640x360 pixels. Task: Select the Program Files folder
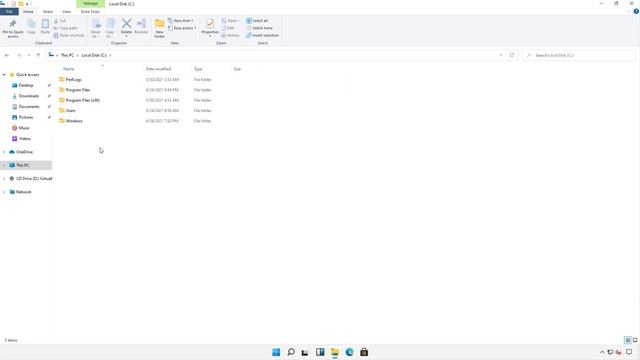(78, 90)
